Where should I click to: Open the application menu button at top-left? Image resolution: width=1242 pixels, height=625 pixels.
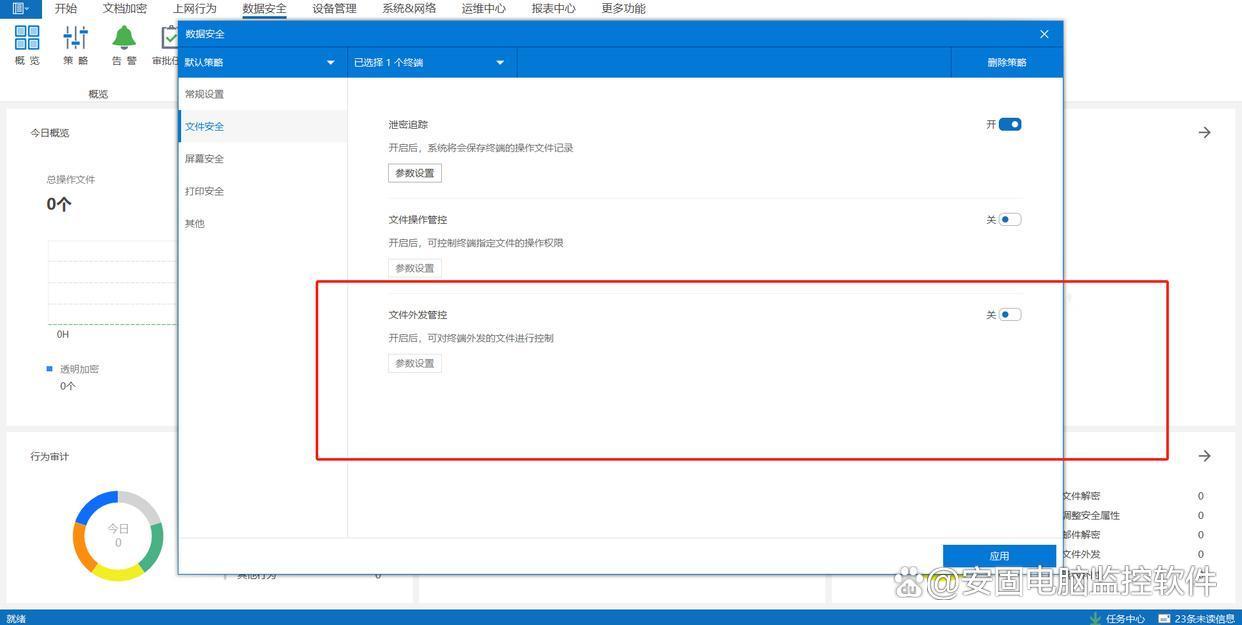click(20, 8)
